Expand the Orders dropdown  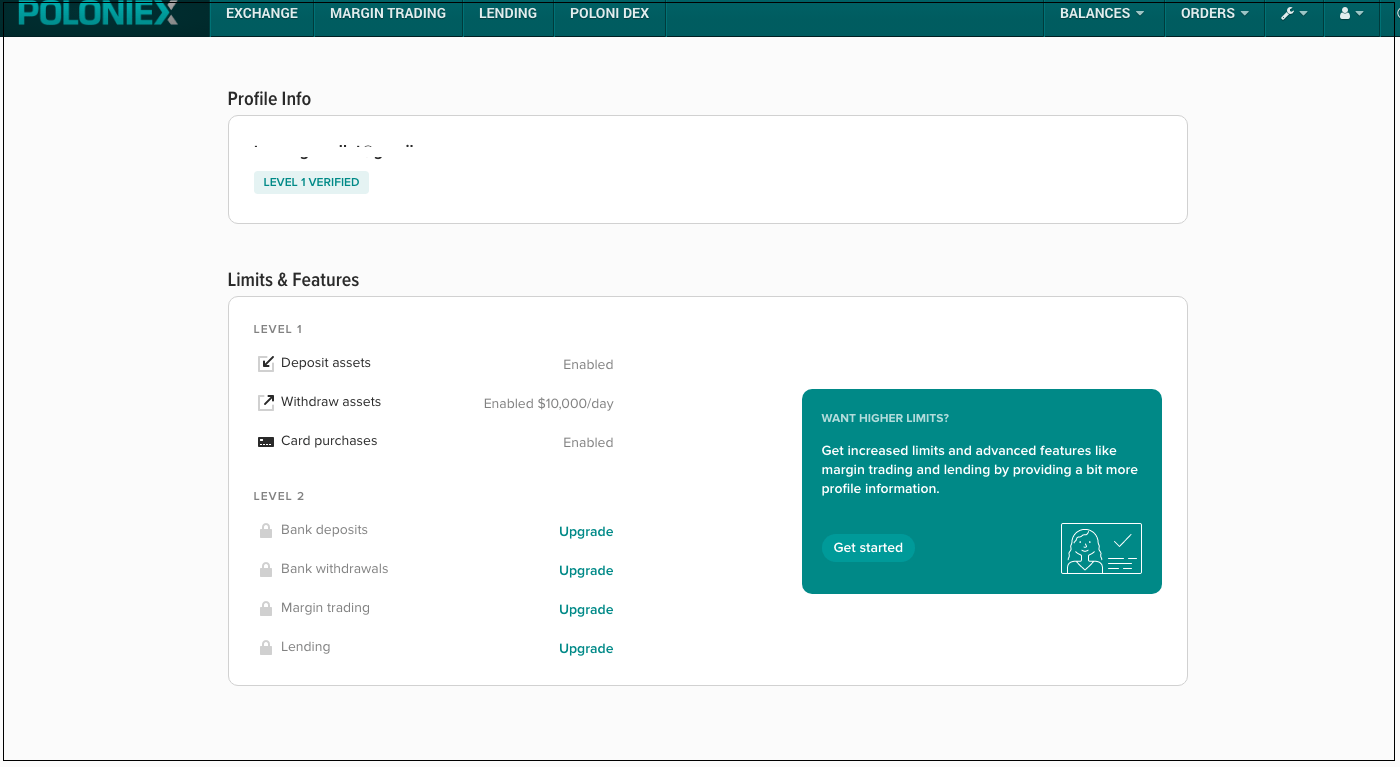1215,14
